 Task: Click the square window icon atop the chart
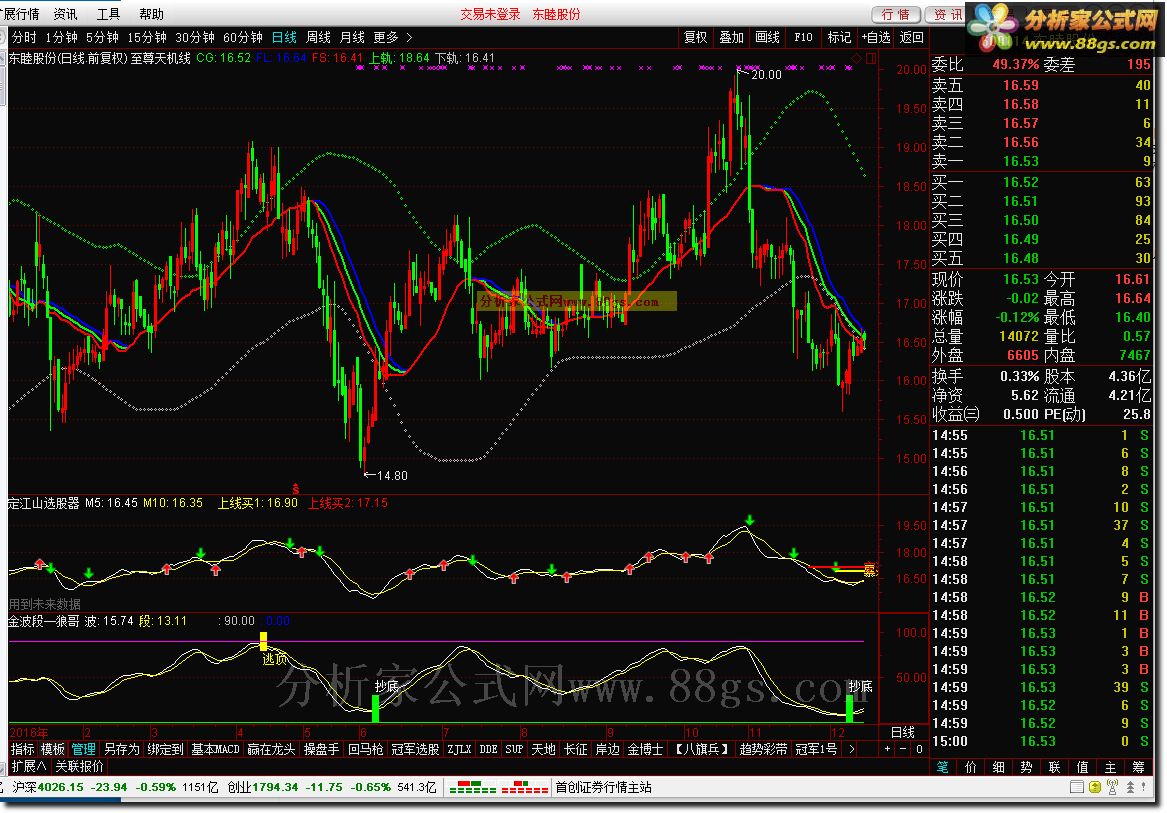click(x=871, y=58)
